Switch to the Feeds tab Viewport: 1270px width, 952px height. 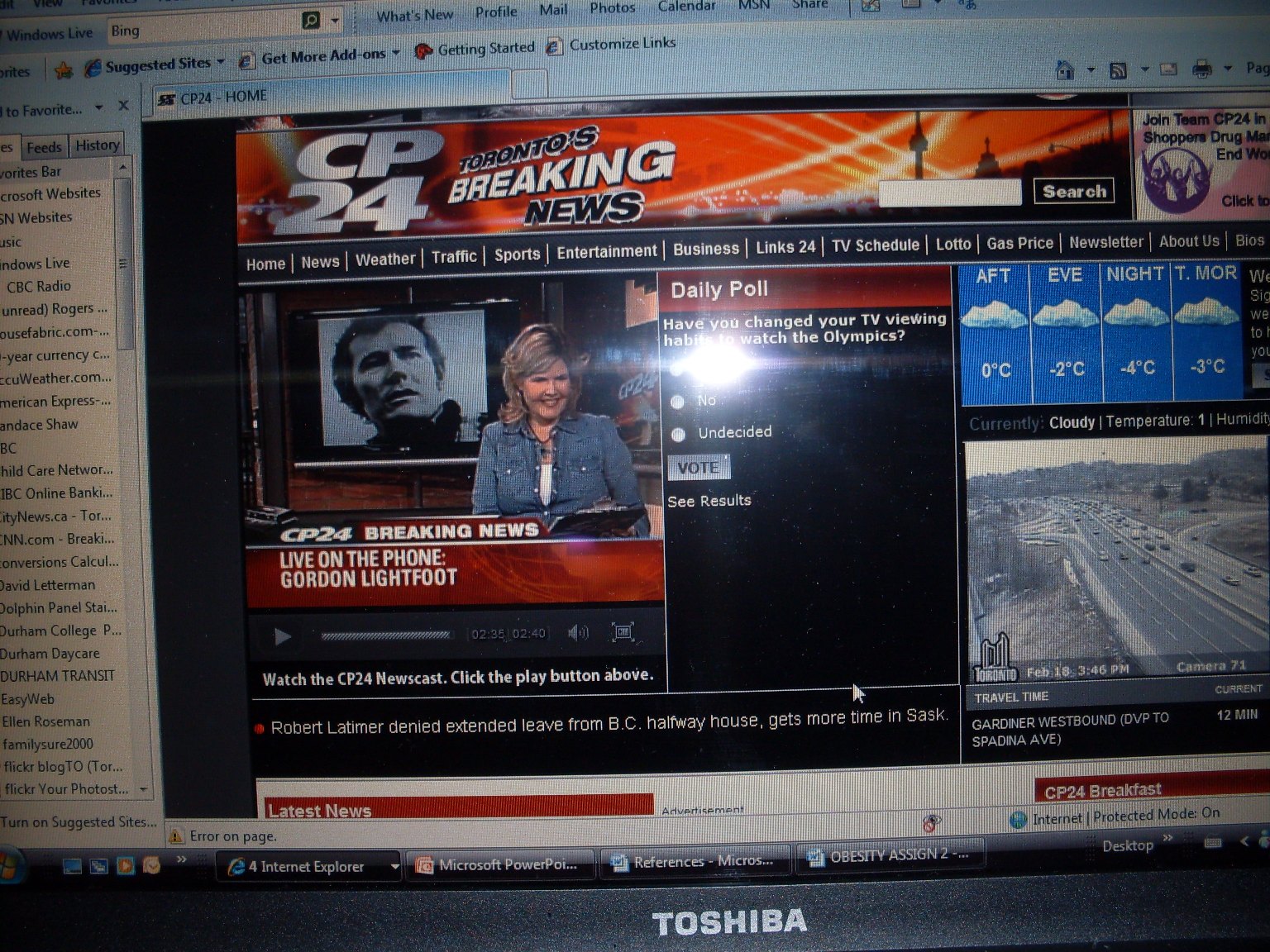pyautogui.click(x=44, y=147)
